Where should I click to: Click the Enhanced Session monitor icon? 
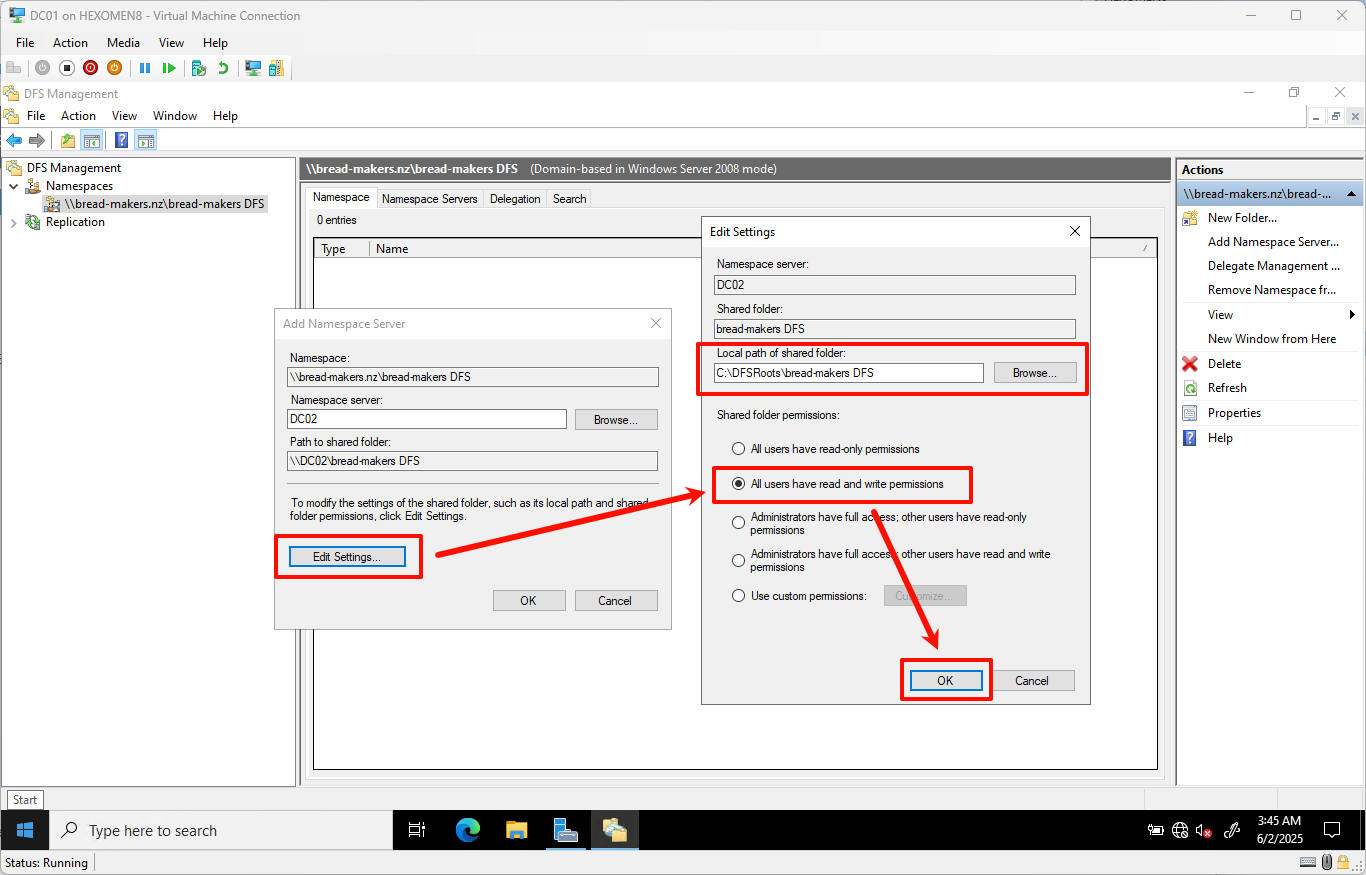[253, 68]
